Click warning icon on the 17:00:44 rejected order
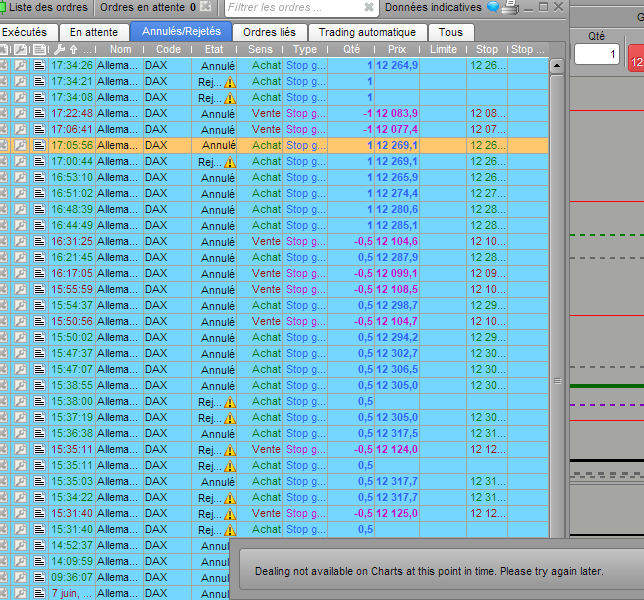The height and width of the screenshot is (600, 644). point(229,162)
